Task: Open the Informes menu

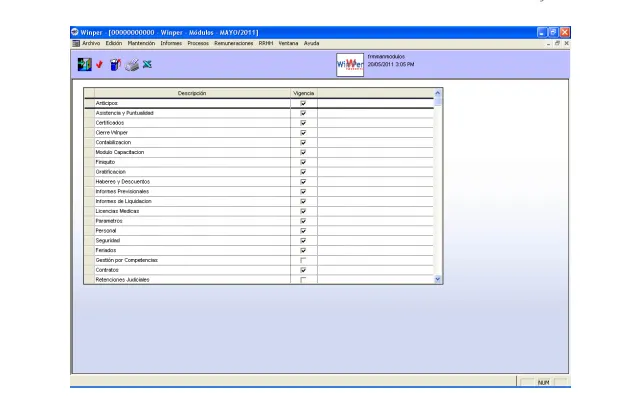Action: coord(171,43)
